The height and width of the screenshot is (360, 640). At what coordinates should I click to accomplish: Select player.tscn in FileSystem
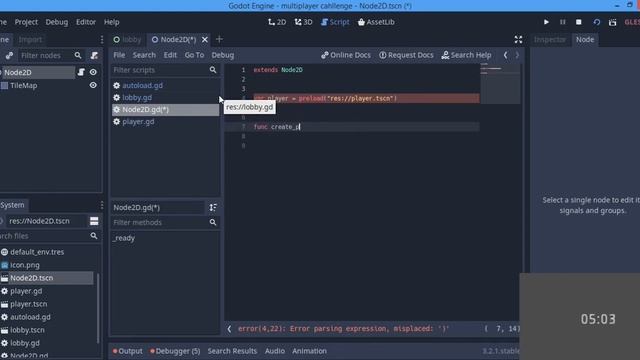[x=29, y=304]
